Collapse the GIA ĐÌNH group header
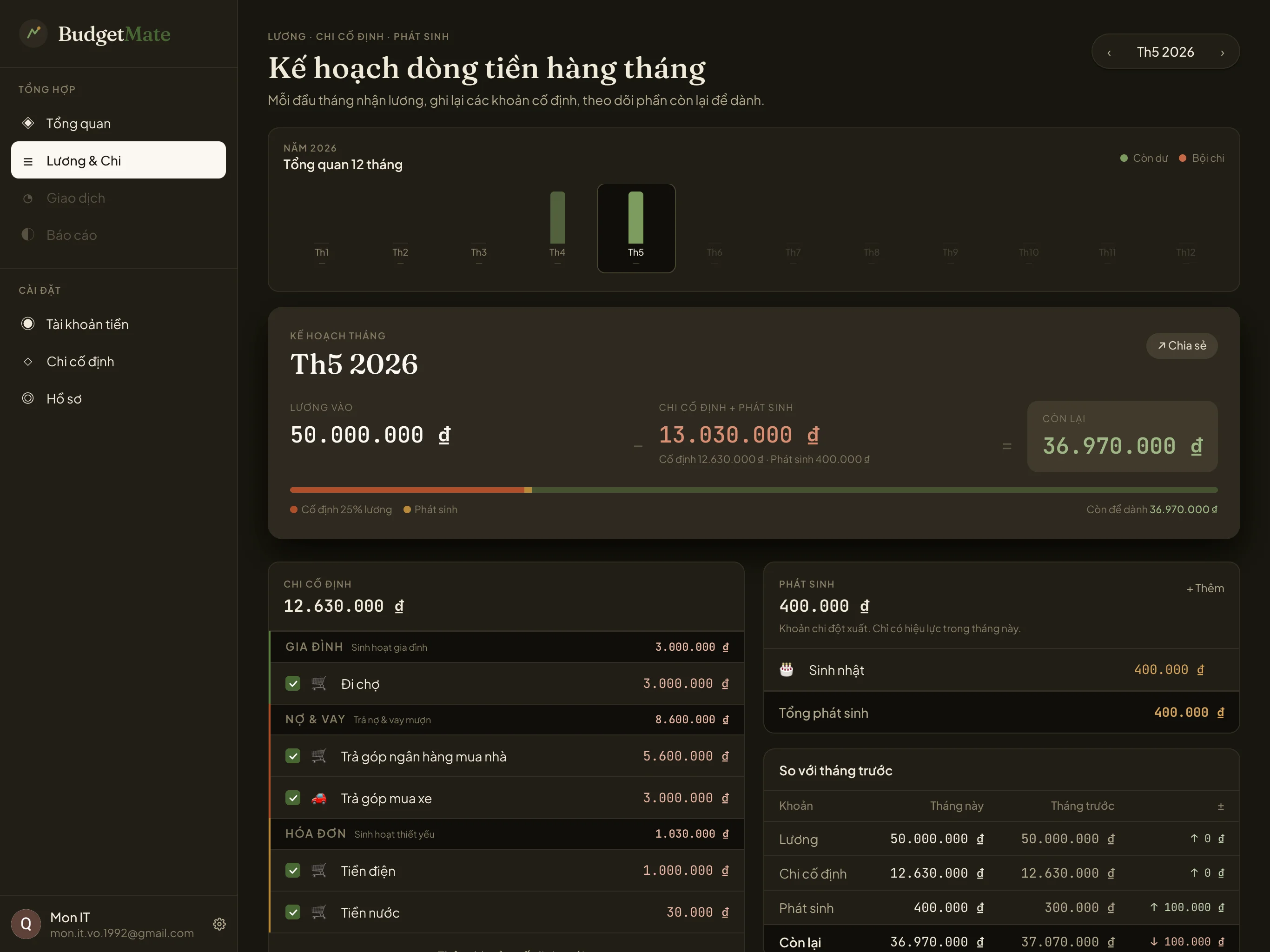1270x952 pixels. [506, 647]
